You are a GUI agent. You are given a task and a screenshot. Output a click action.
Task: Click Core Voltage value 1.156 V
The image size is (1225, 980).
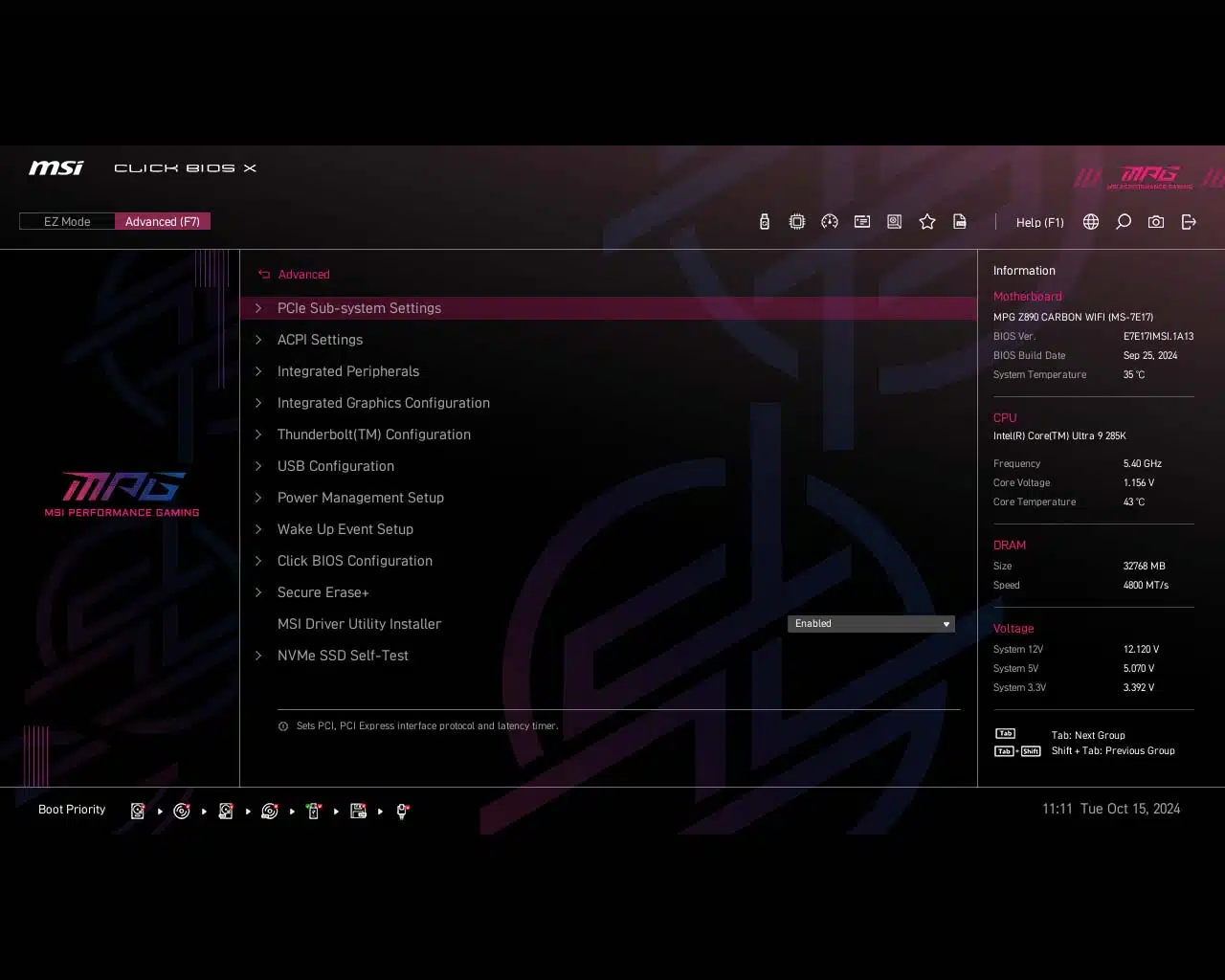[x=1139, y=482]
